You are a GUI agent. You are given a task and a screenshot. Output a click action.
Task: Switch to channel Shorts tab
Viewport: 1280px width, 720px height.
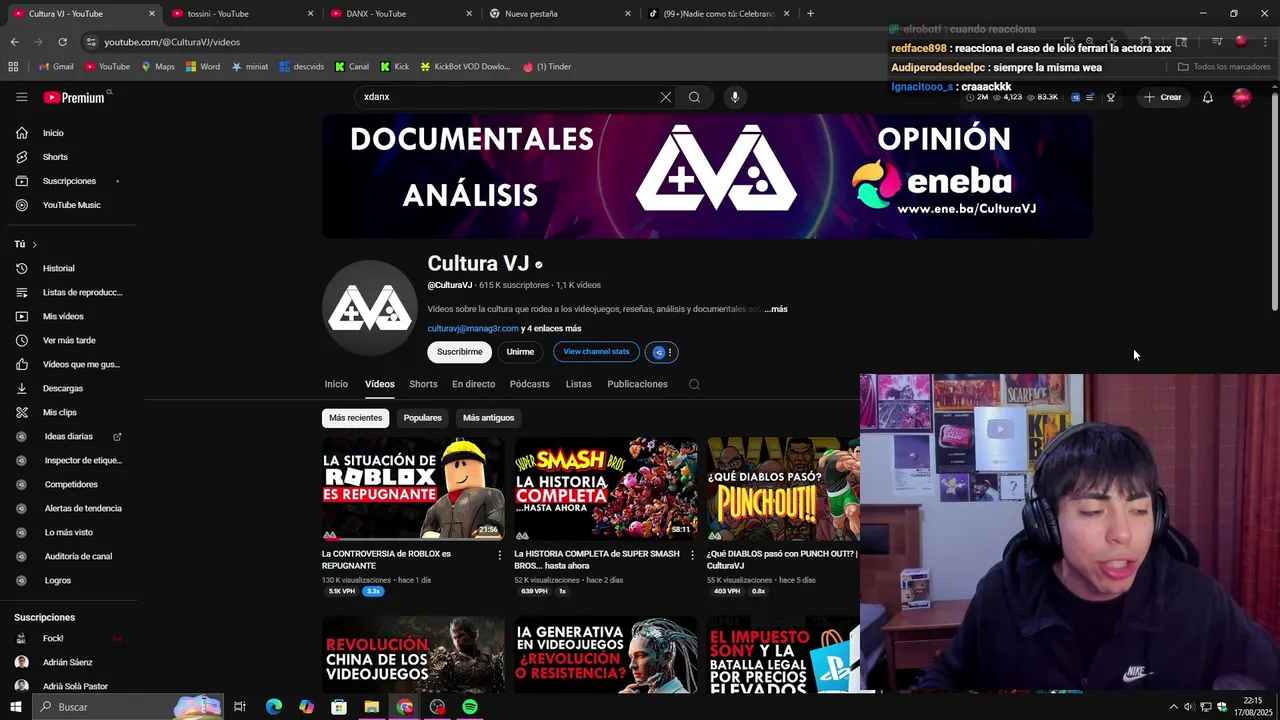point(423,384)
